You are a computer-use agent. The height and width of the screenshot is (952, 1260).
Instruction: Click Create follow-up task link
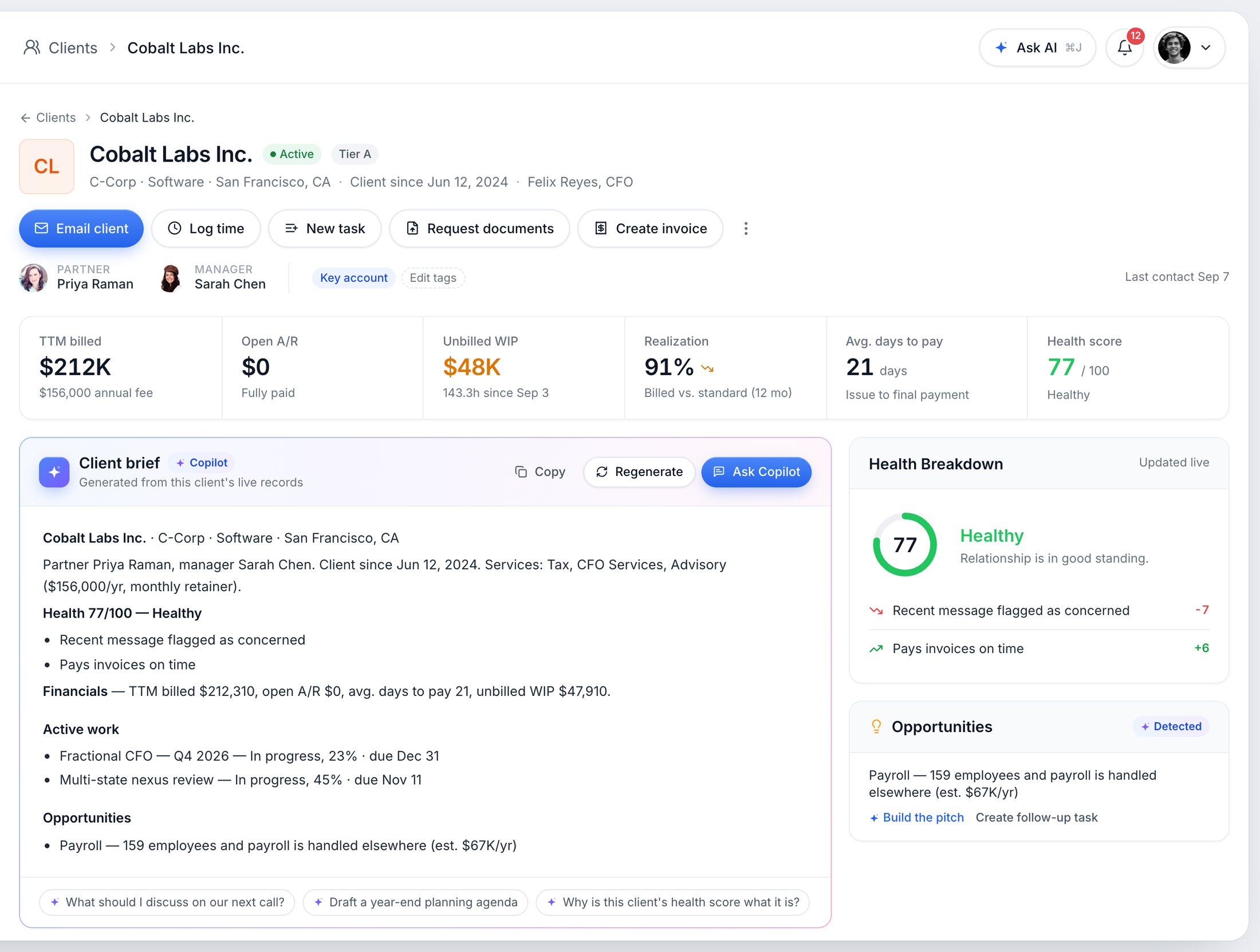tap(1037, 817)
